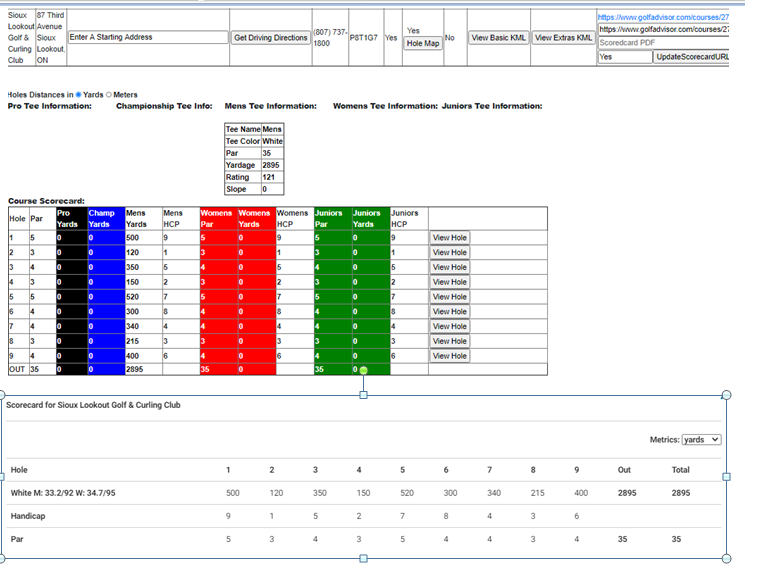Click View Hole for hole 8
The width and height of the screenshot is (768, 573).
(x=450, y=341)
